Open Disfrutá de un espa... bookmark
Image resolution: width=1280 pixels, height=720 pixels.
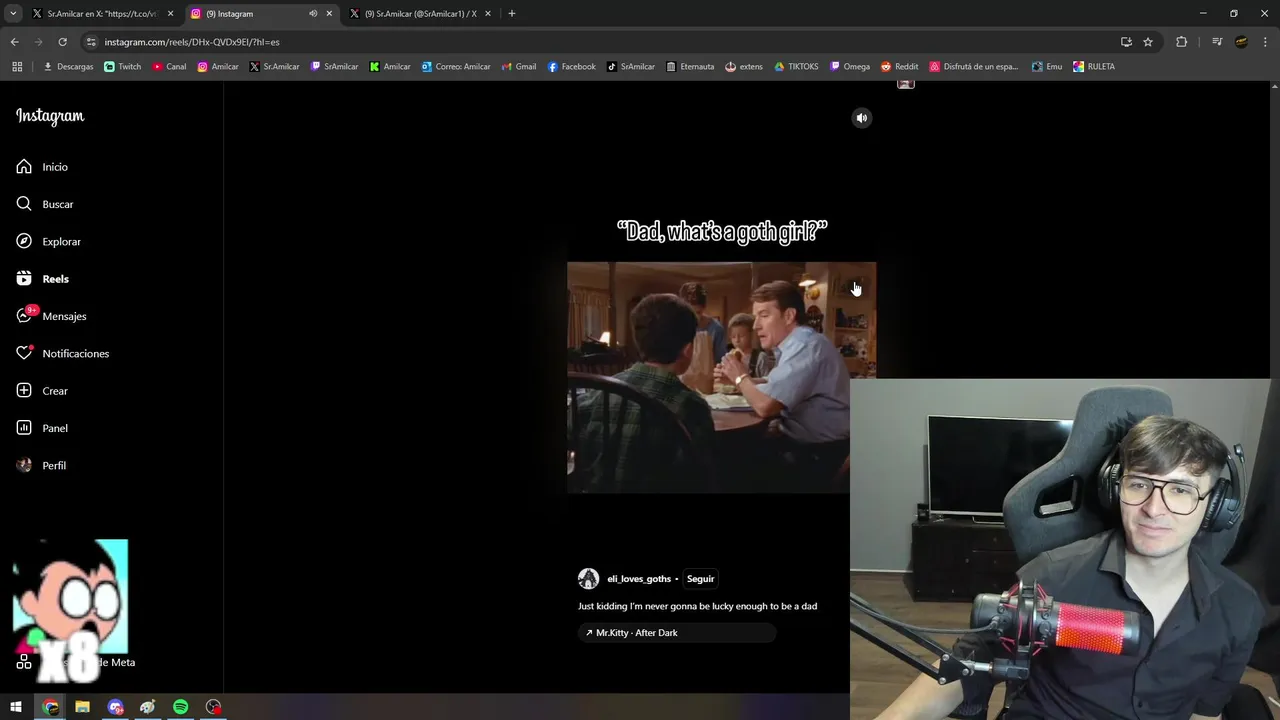tap(974, 67)
